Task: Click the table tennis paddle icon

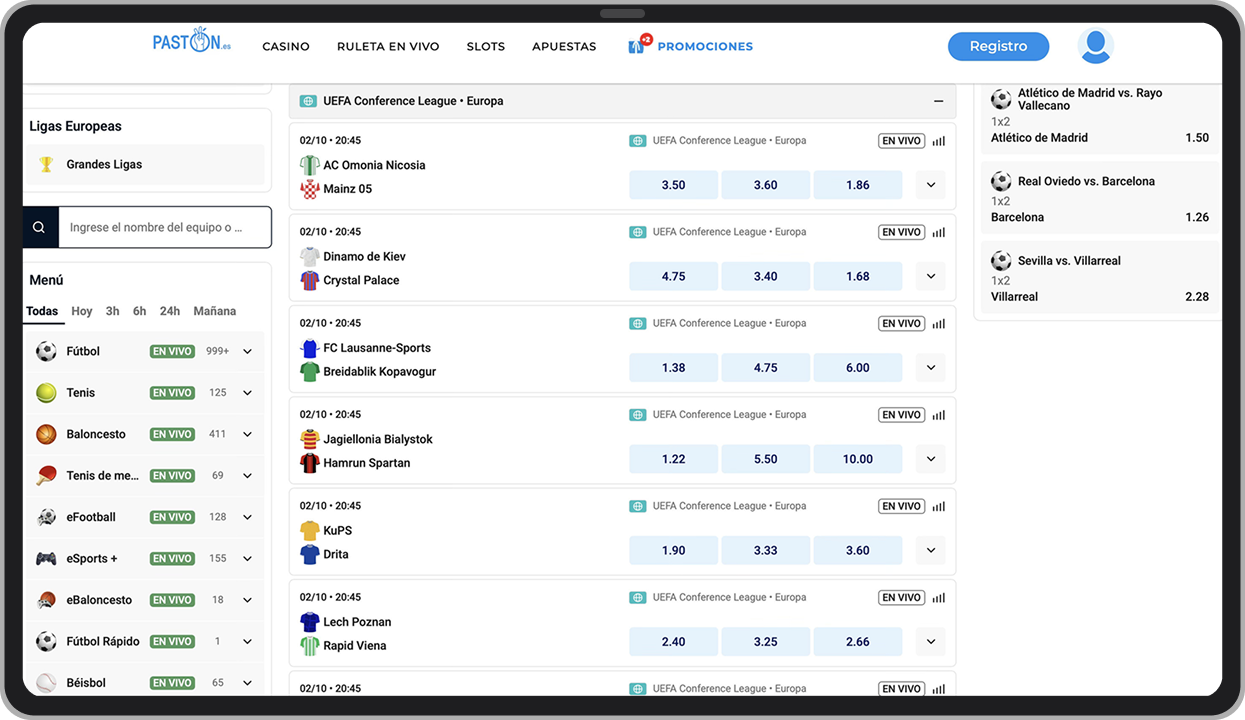Action: point(46,476)
